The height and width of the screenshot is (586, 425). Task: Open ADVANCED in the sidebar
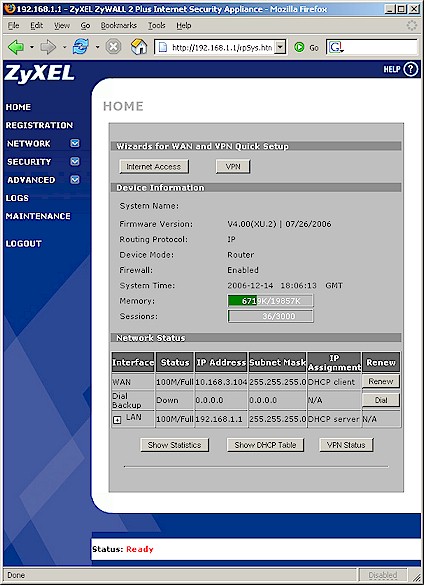[31, 180]
